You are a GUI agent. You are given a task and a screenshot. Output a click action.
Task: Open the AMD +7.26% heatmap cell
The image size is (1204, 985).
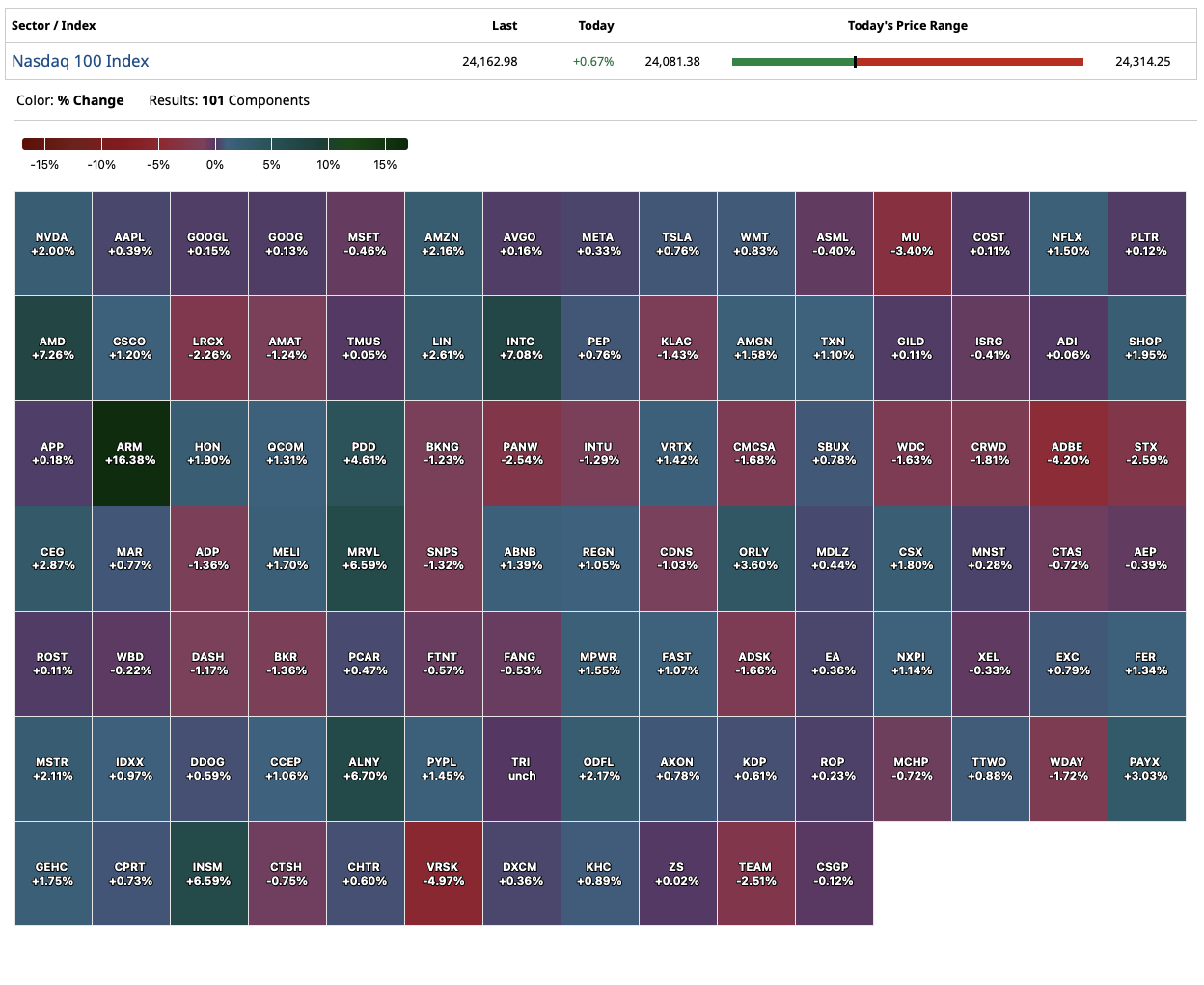(x=53, y=347)
